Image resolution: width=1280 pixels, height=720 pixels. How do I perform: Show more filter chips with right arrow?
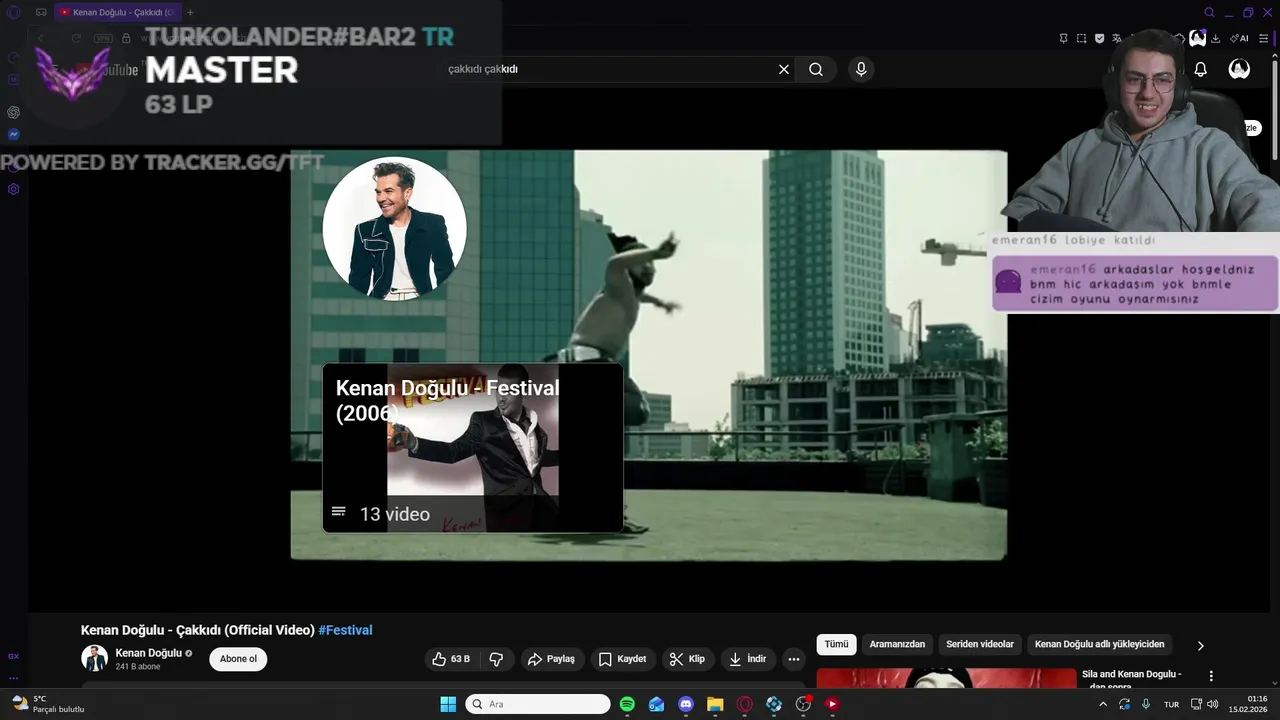tap(1201, 645)
